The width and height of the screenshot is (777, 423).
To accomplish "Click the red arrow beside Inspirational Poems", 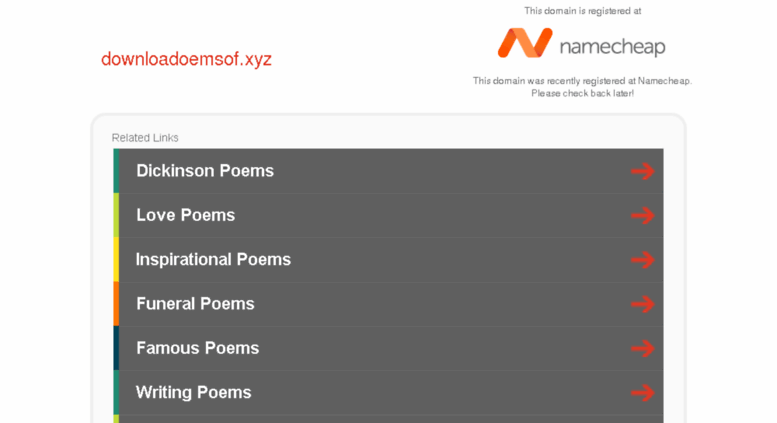I will pyautogui.click(x=643, y=260).
